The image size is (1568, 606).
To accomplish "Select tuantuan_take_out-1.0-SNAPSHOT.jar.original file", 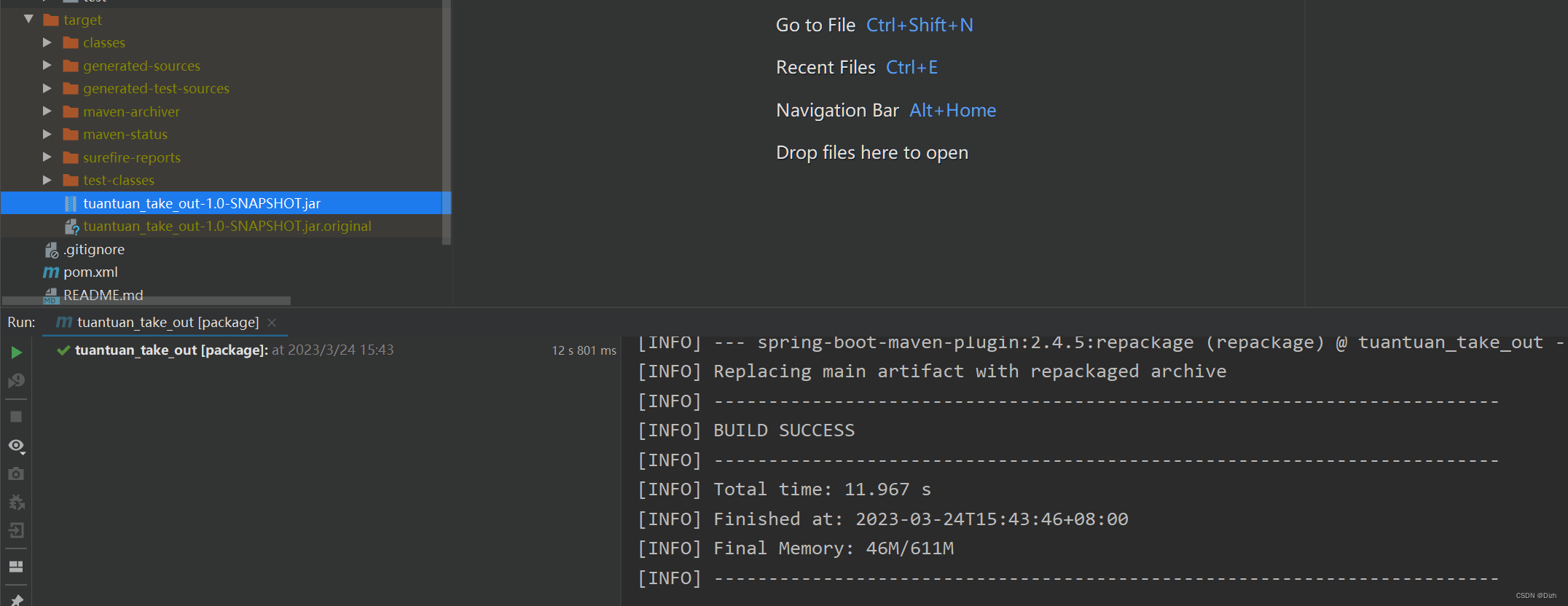I will (x=227, y=227).
